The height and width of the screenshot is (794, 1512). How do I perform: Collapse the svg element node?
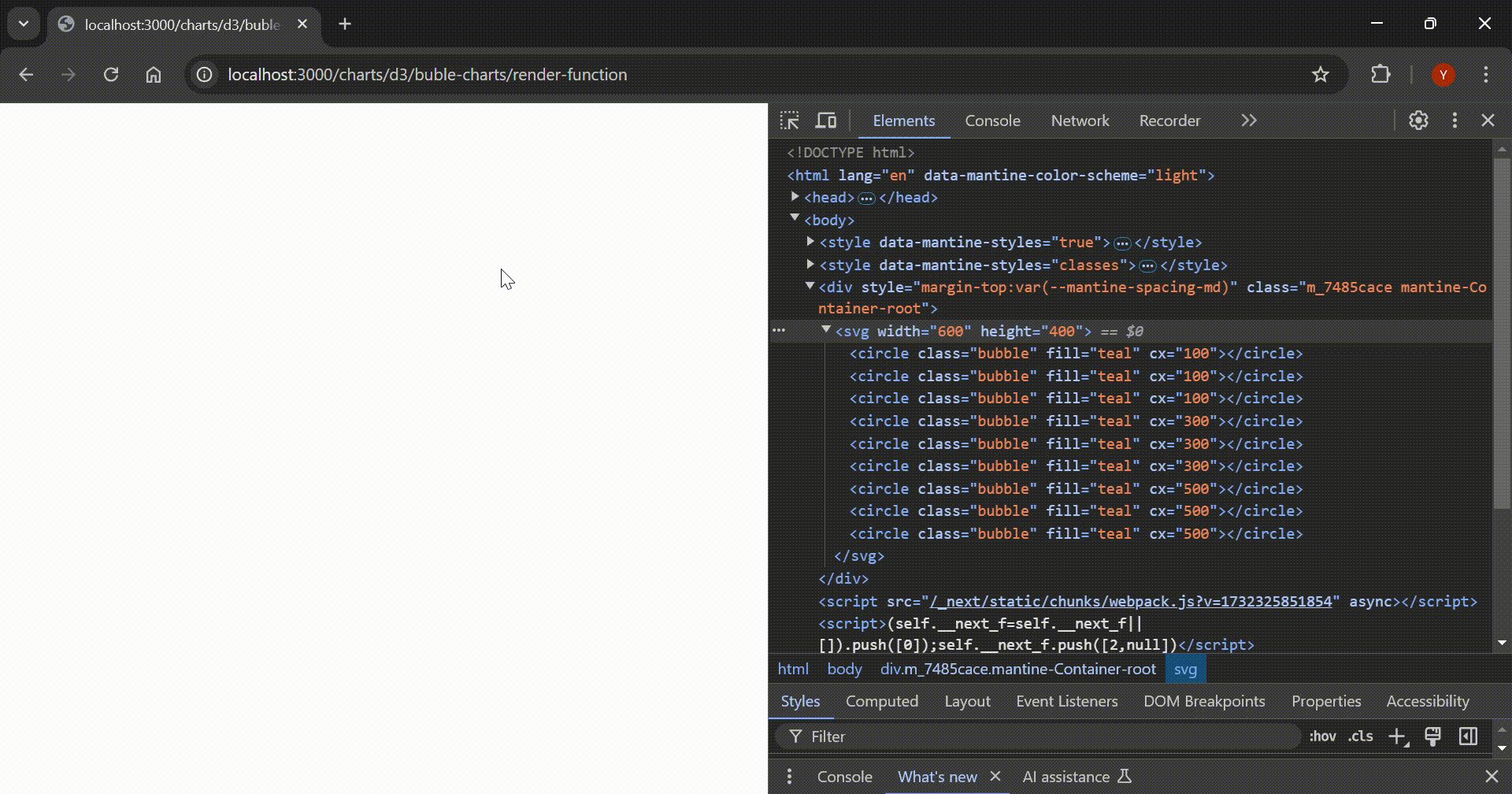pos(826,330)
